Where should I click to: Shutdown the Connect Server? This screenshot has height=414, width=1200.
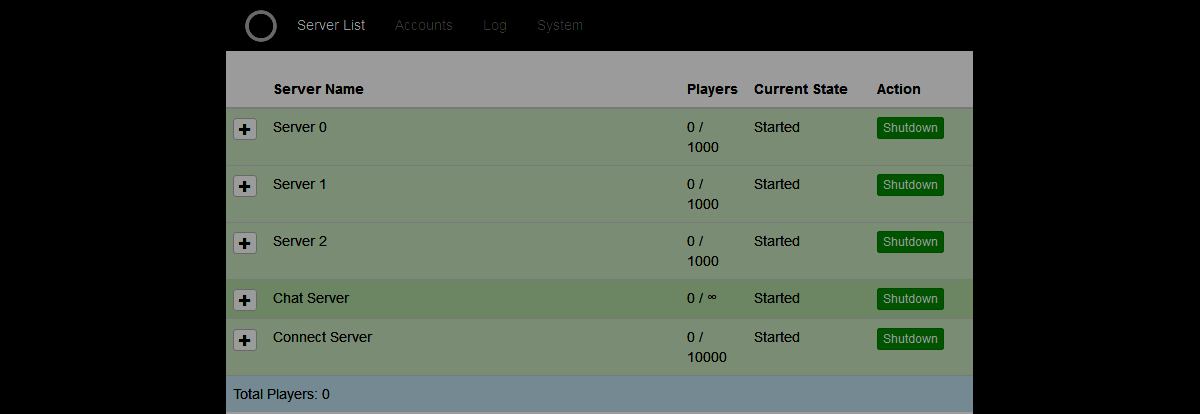pyautogui.click(x=910, y=339)
